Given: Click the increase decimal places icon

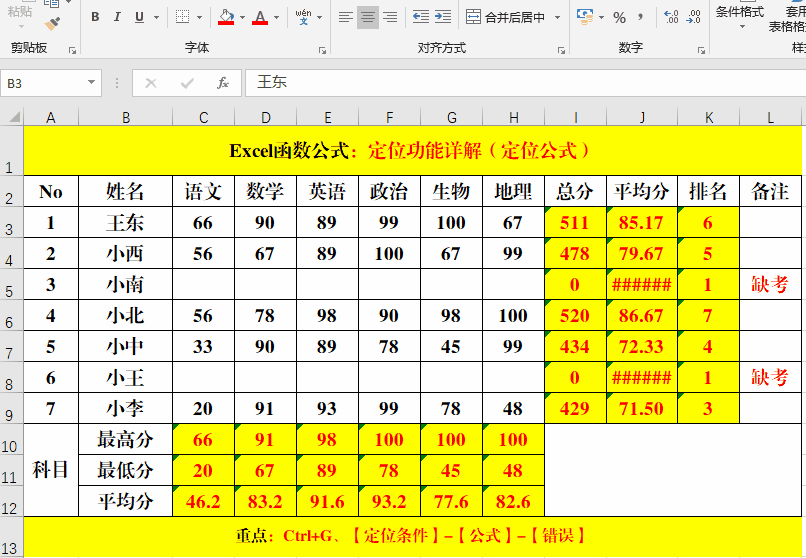Looking at the screenshot, I should pyautogui.click(x=670, y=17).
